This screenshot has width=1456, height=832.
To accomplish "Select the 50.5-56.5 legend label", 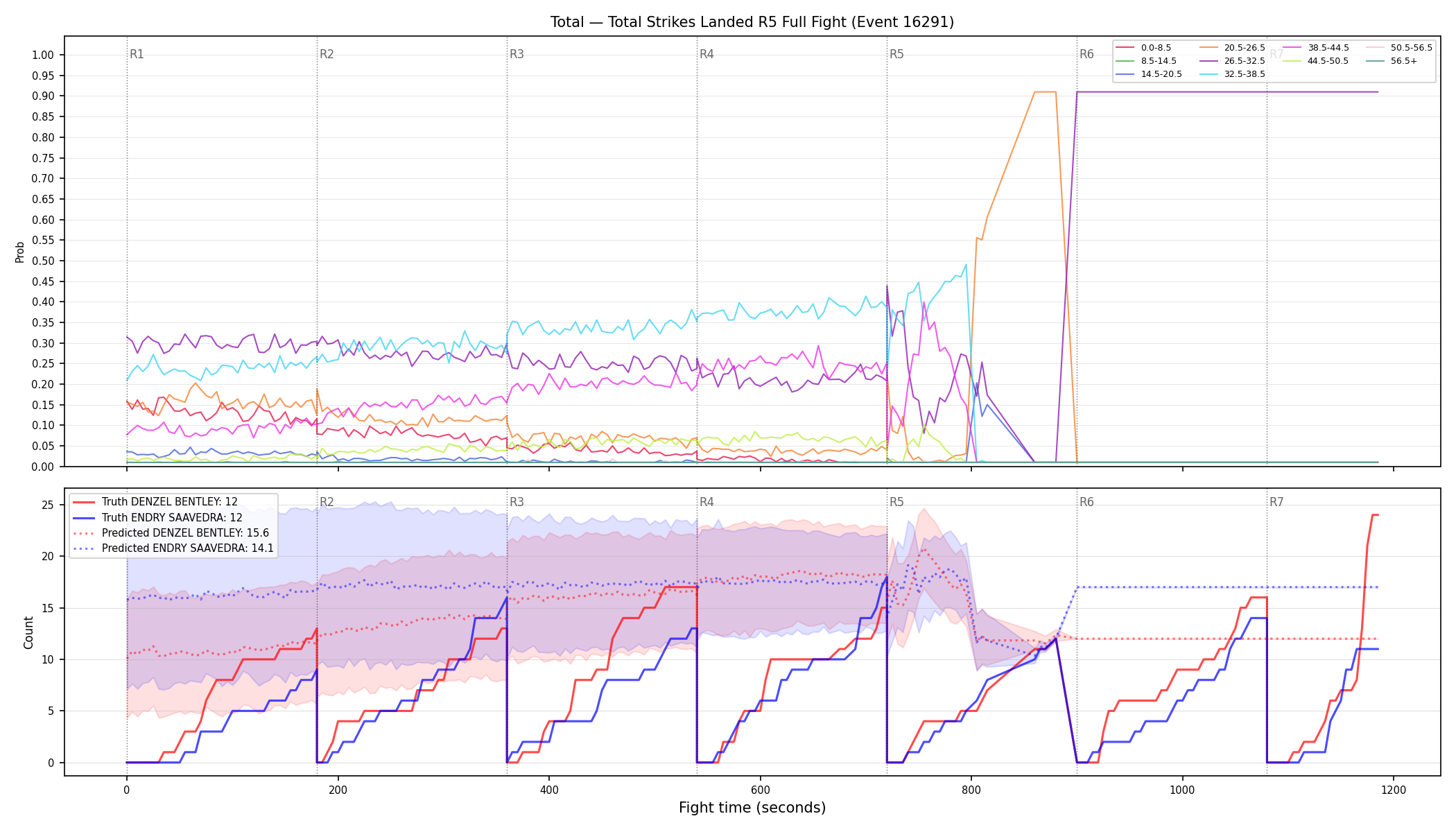I will point(1412,48).
